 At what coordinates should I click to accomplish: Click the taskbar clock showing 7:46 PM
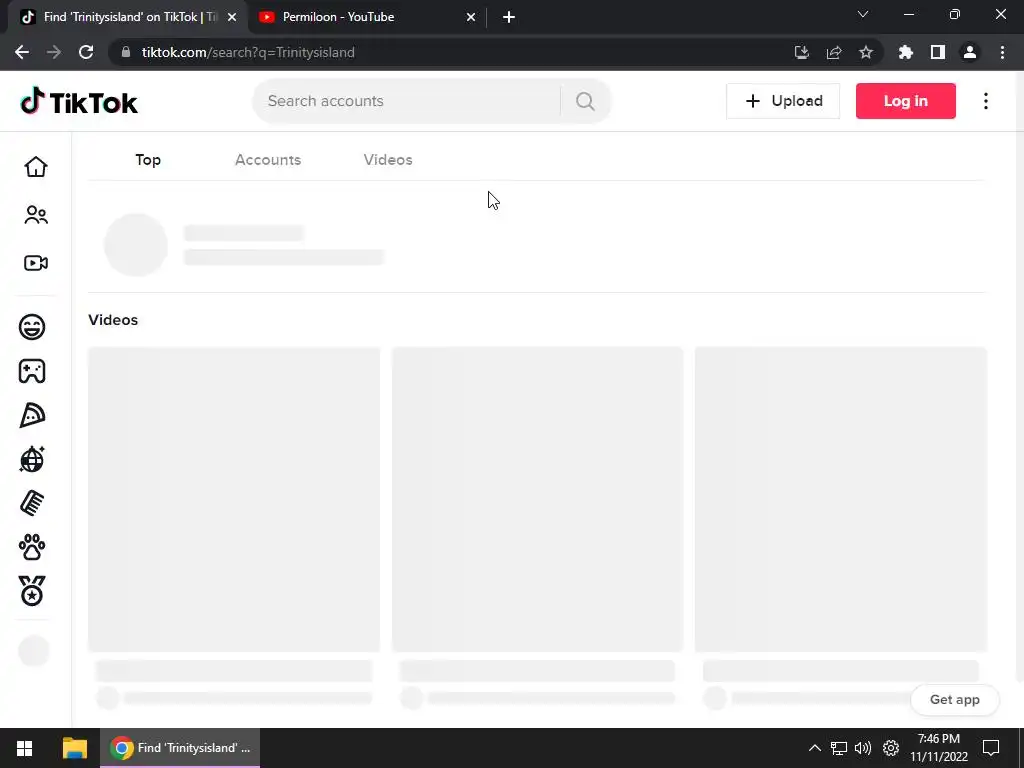coord(938,748)
